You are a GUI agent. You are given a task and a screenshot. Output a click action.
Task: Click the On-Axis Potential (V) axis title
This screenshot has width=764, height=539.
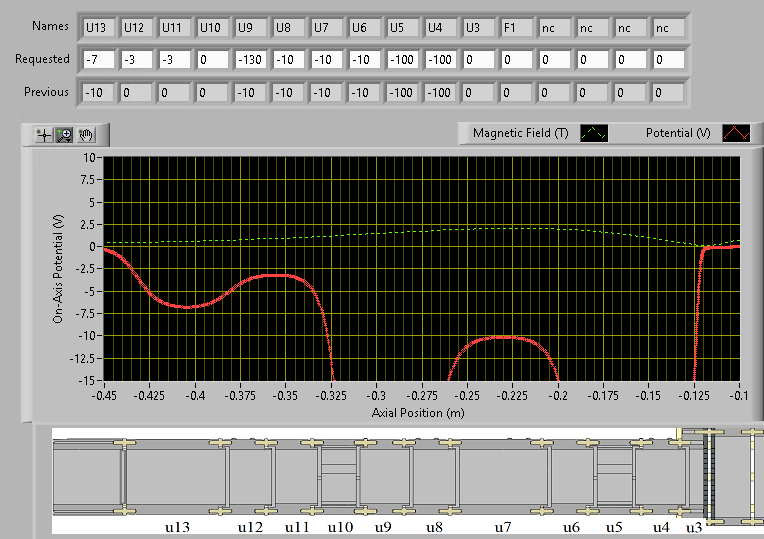58,269
